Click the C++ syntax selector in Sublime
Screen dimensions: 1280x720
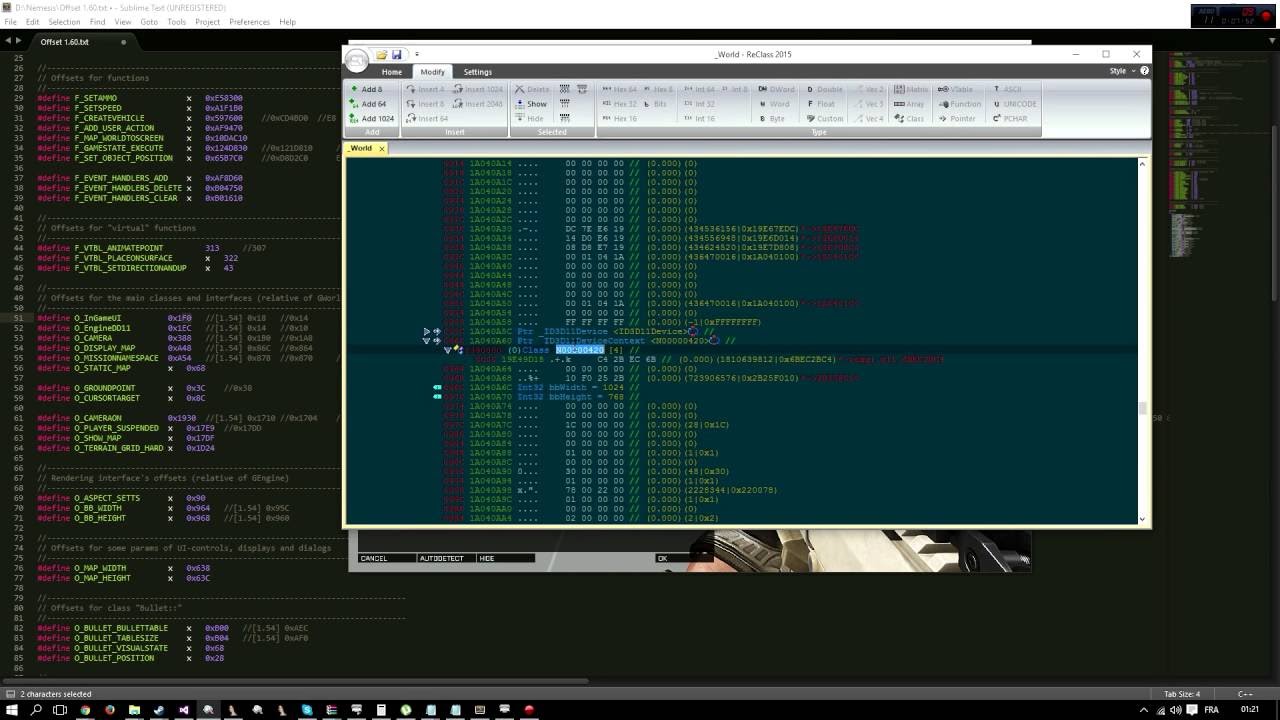1245,694
